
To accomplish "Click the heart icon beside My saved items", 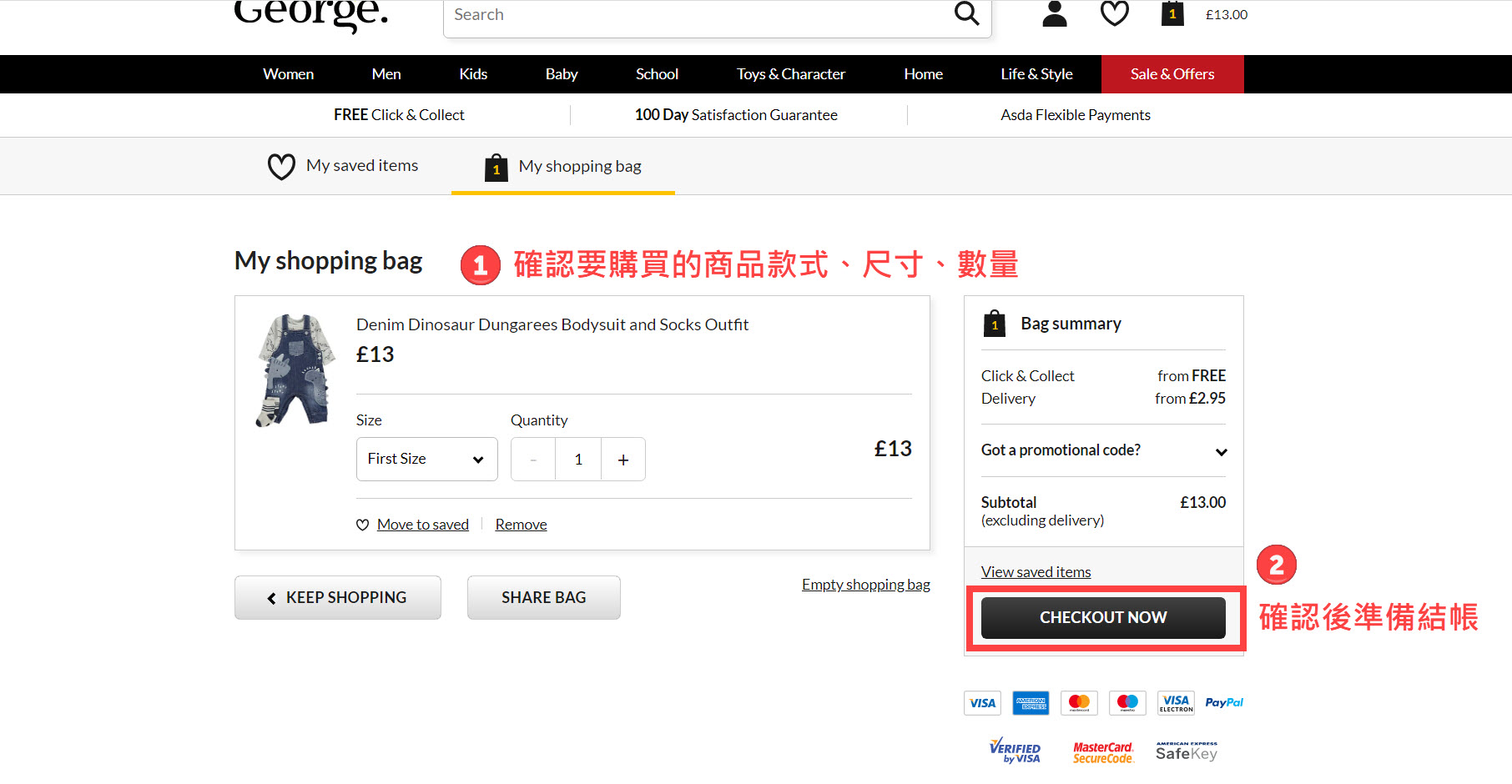I will pyautogui.click(x=281, y=166).
